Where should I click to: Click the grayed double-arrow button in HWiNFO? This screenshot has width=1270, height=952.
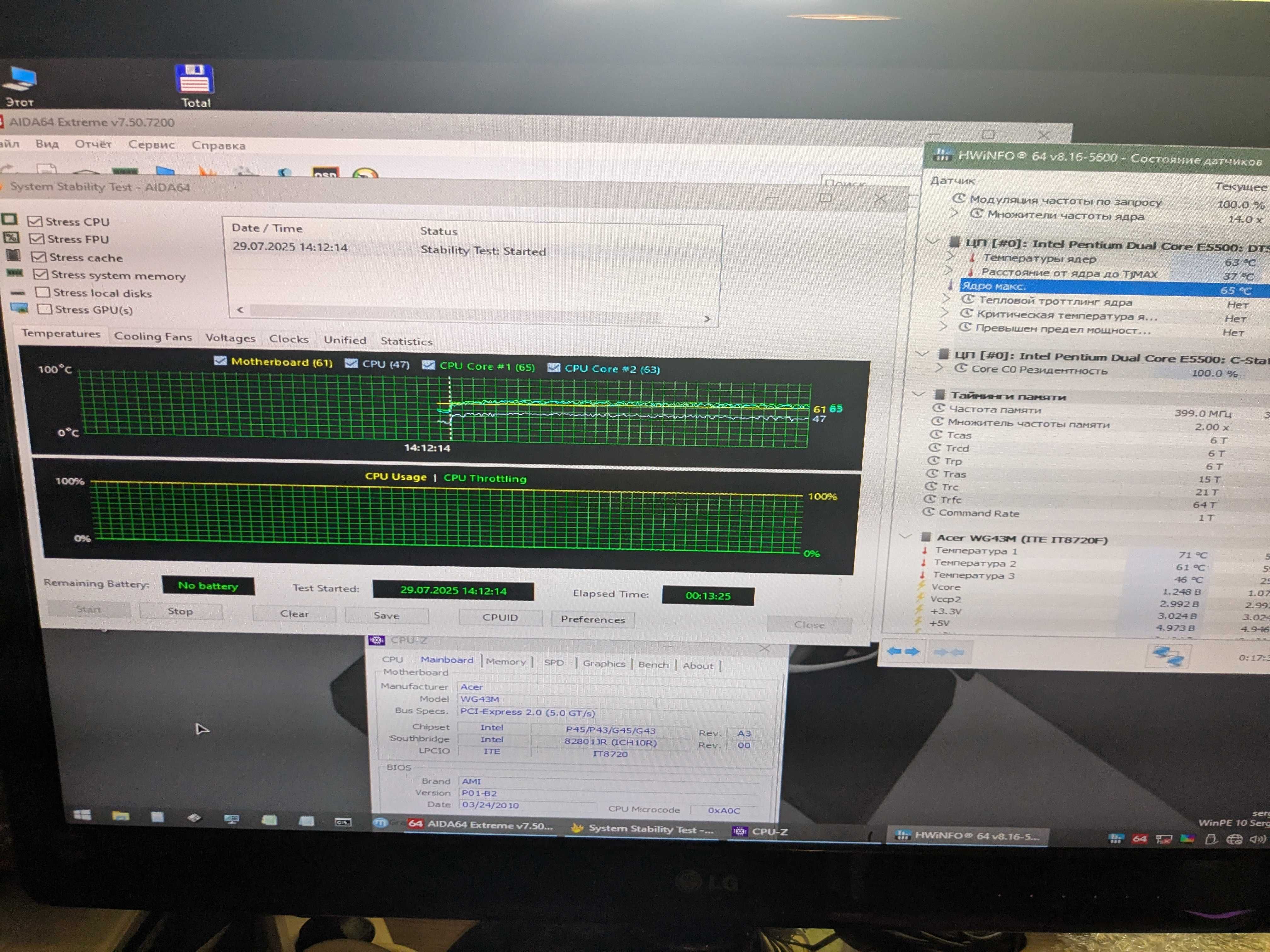click(948, 653)
